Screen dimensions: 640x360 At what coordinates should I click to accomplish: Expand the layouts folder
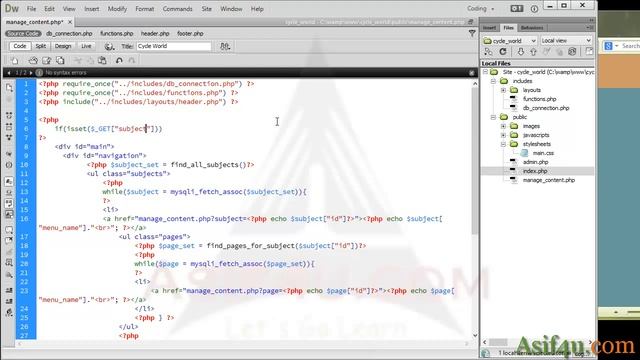point(503,90)
